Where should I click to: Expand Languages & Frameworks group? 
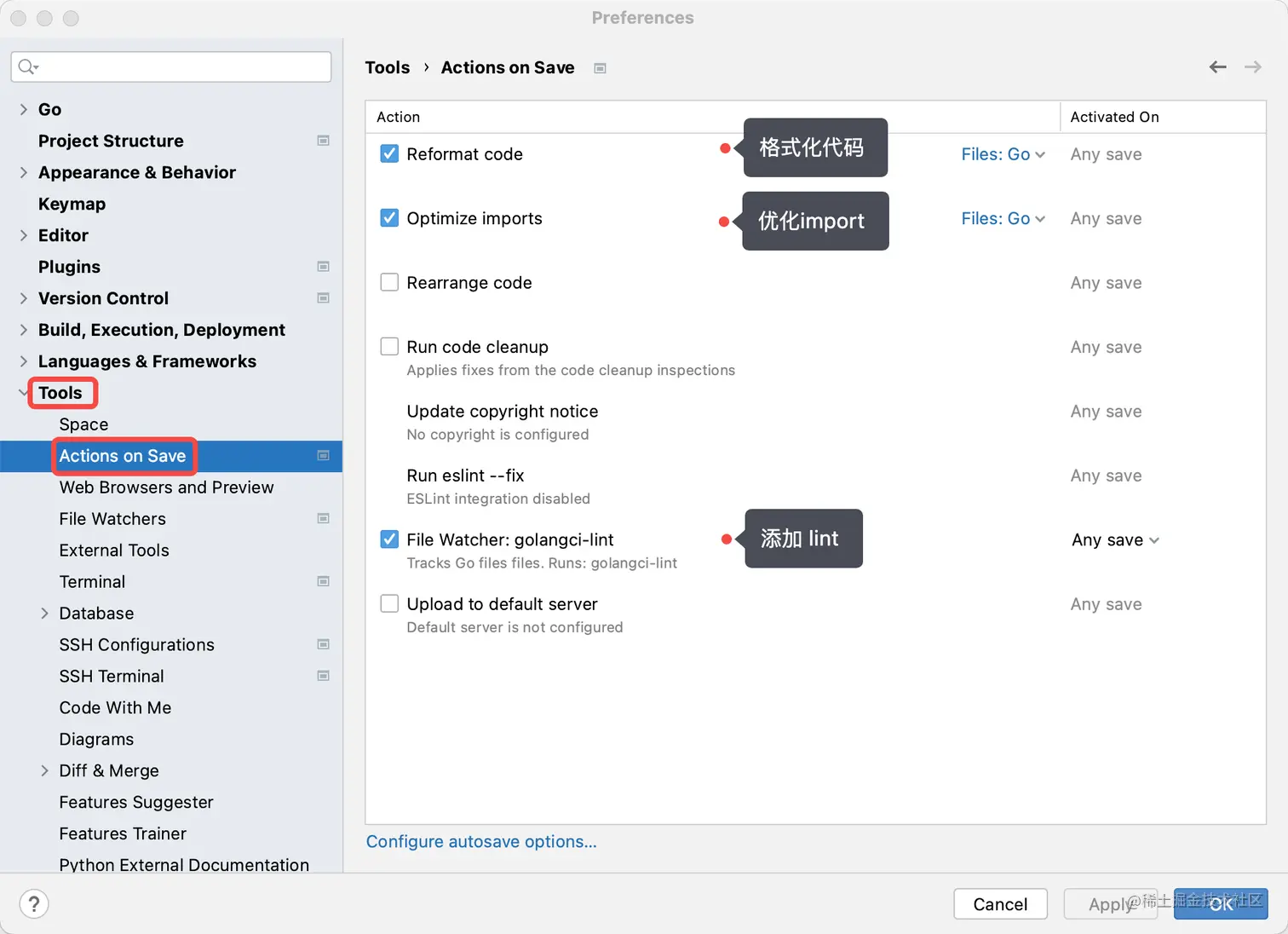24,361
